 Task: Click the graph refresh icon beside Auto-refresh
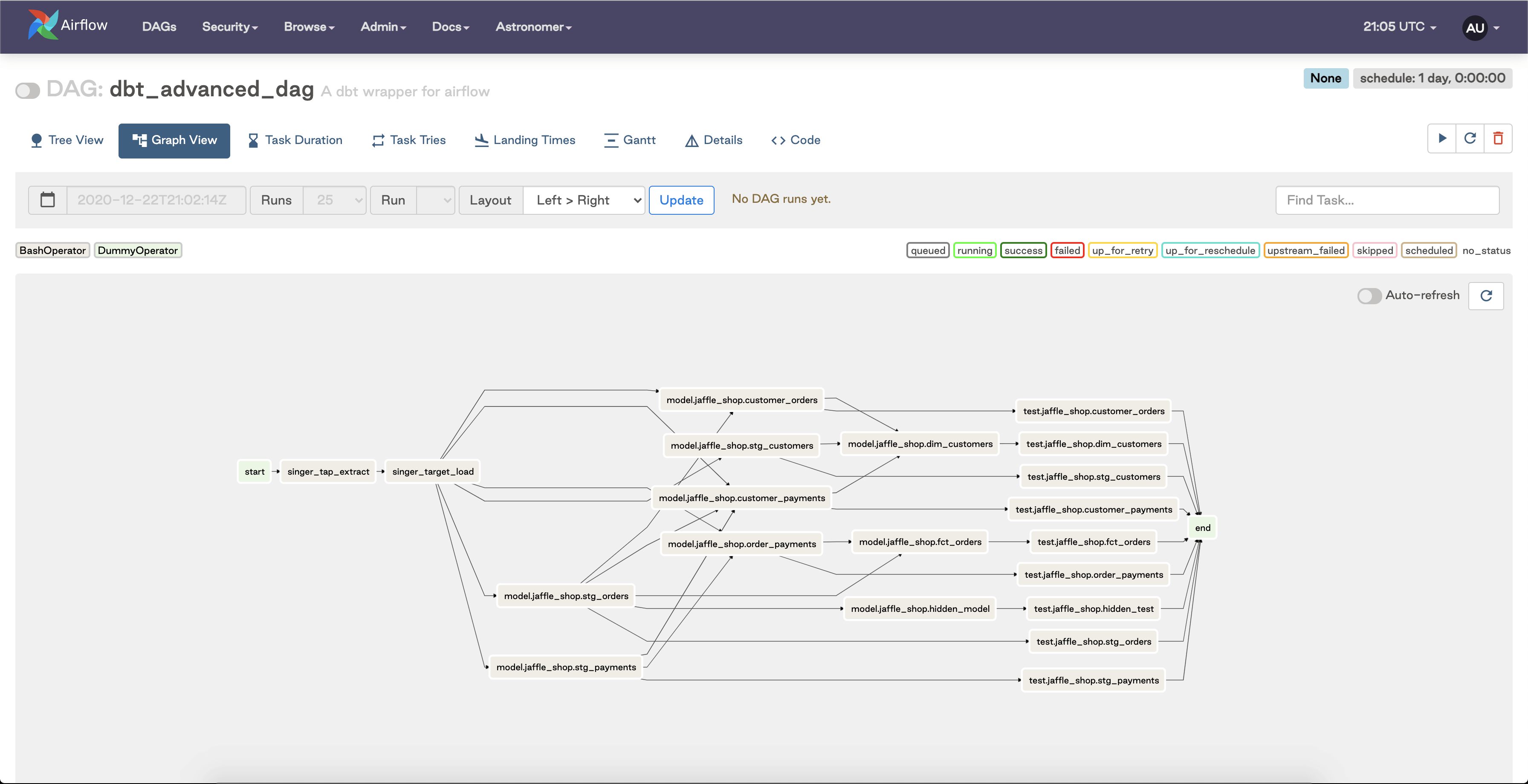(x=1486, y=295)
